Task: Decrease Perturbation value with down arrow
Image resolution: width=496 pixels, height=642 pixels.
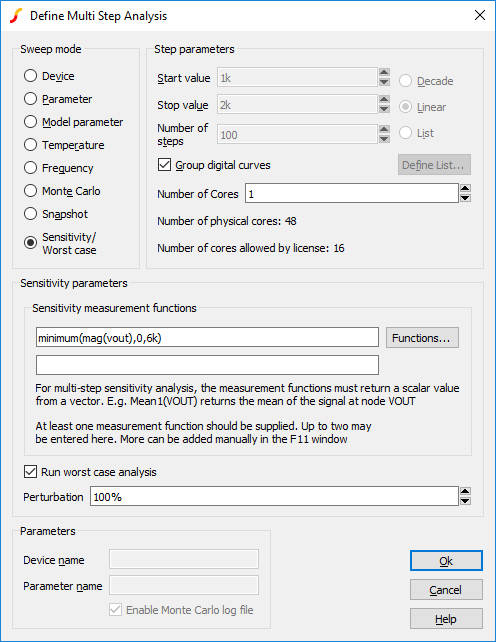Action: point(465,501)
